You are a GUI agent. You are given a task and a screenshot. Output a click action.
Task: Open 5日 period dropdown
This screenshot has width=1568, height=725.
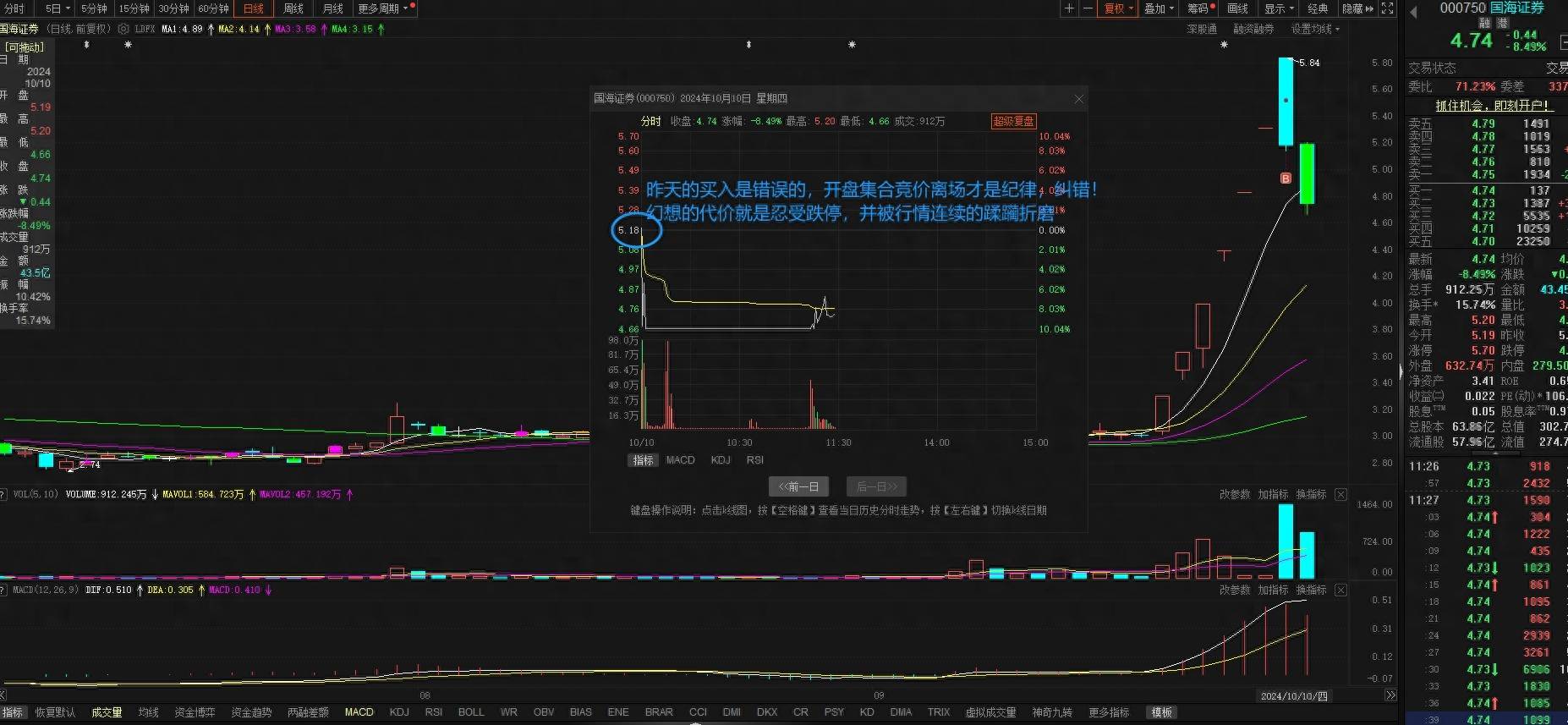(x=58, y=8)
